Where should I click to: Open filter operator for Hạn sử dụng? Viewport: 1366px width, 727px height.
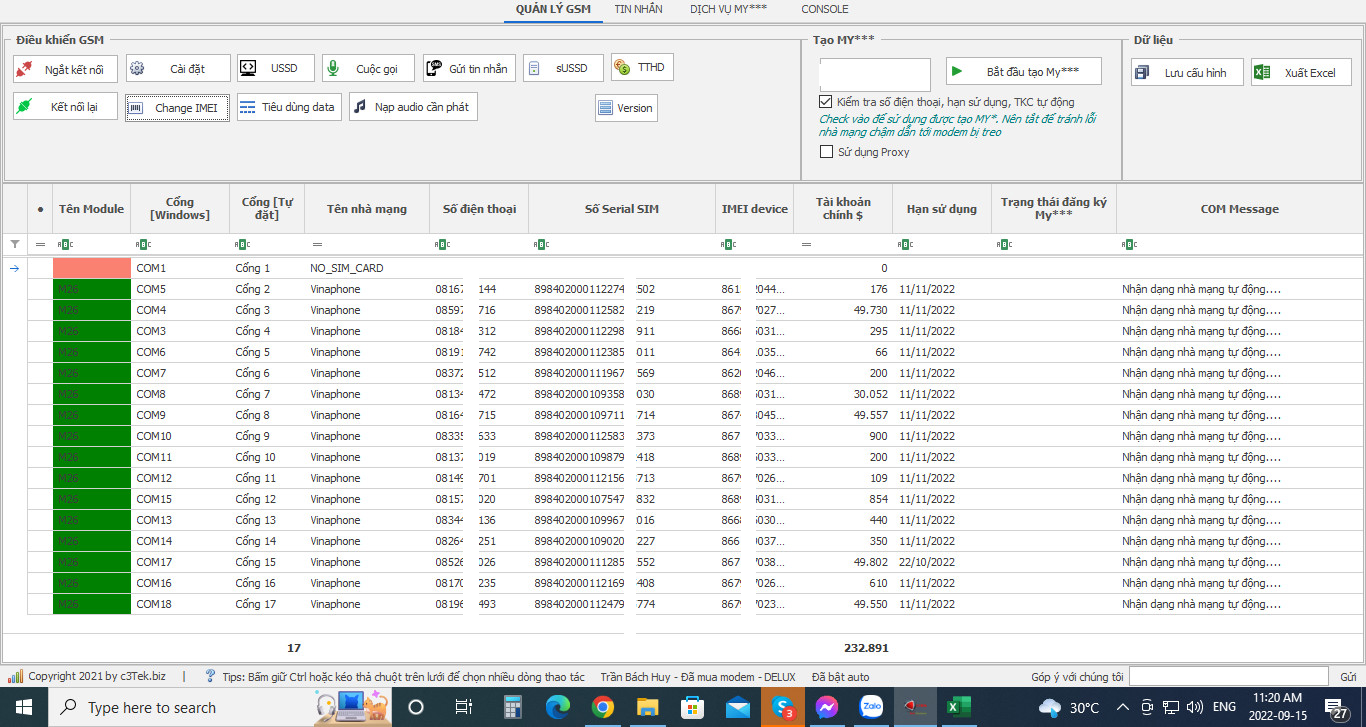[x=905, y=244]
